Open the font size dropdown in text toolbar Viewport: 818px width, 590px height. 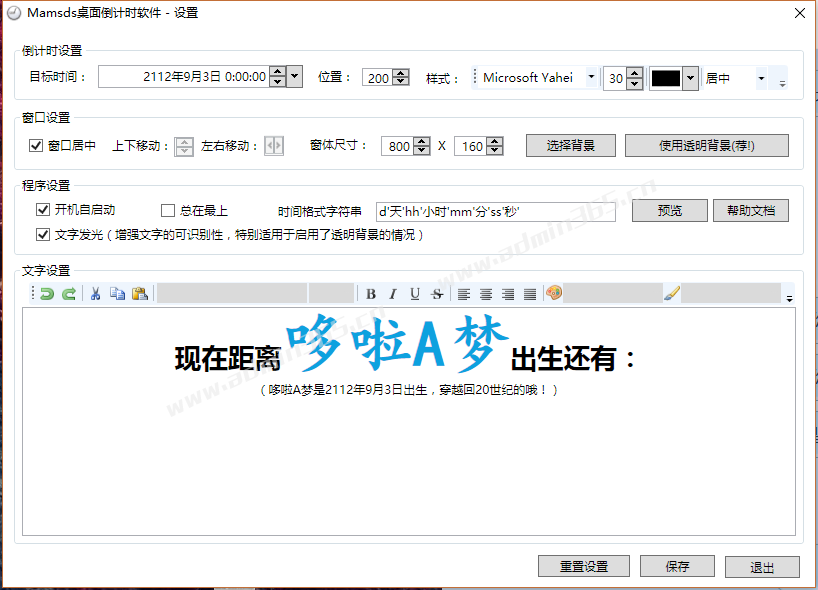click(x=331, y=294)
